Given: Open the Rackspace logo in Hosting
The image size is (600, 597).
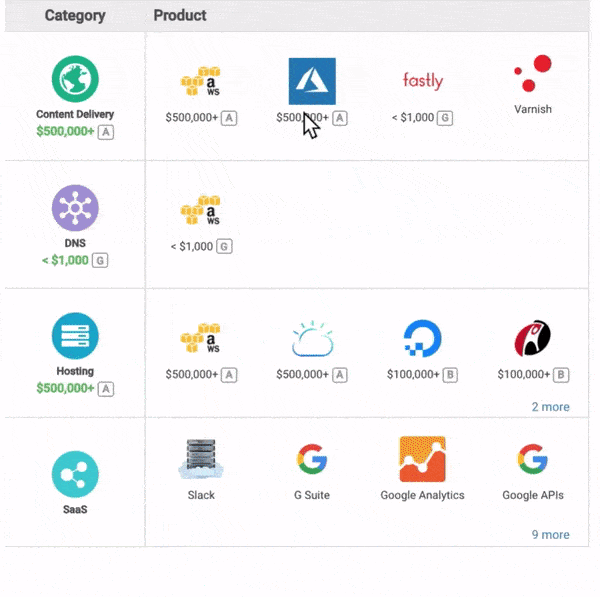Looking at the screenshot, I should coord(533,338).
